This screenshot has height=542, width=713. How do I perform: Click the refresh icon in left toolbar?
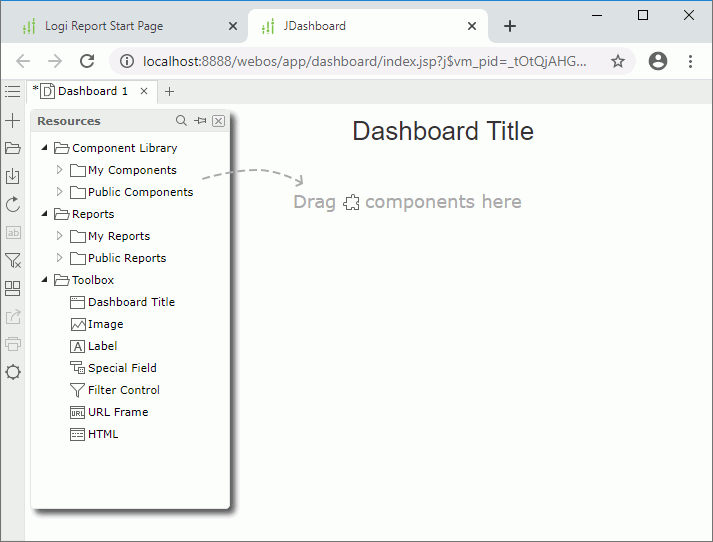point(13,204)
